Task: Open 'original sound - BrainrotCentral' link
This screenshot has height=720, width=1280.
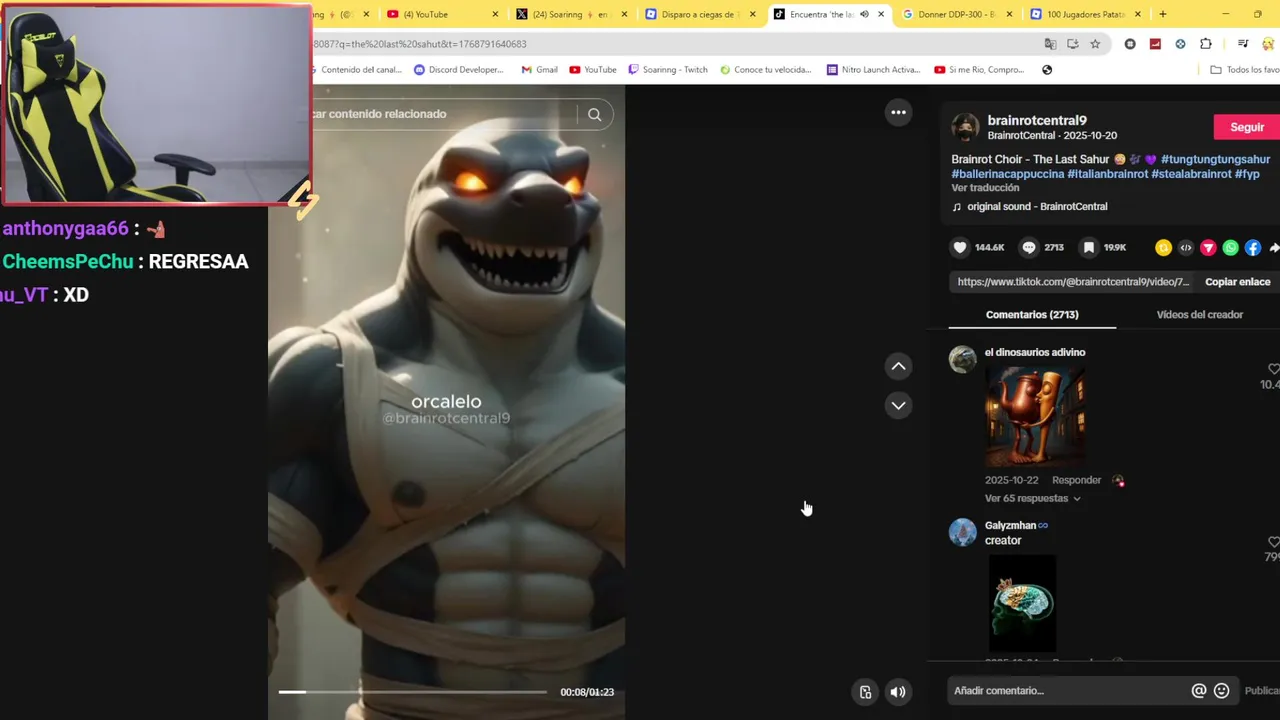Action: [1037, 207]
